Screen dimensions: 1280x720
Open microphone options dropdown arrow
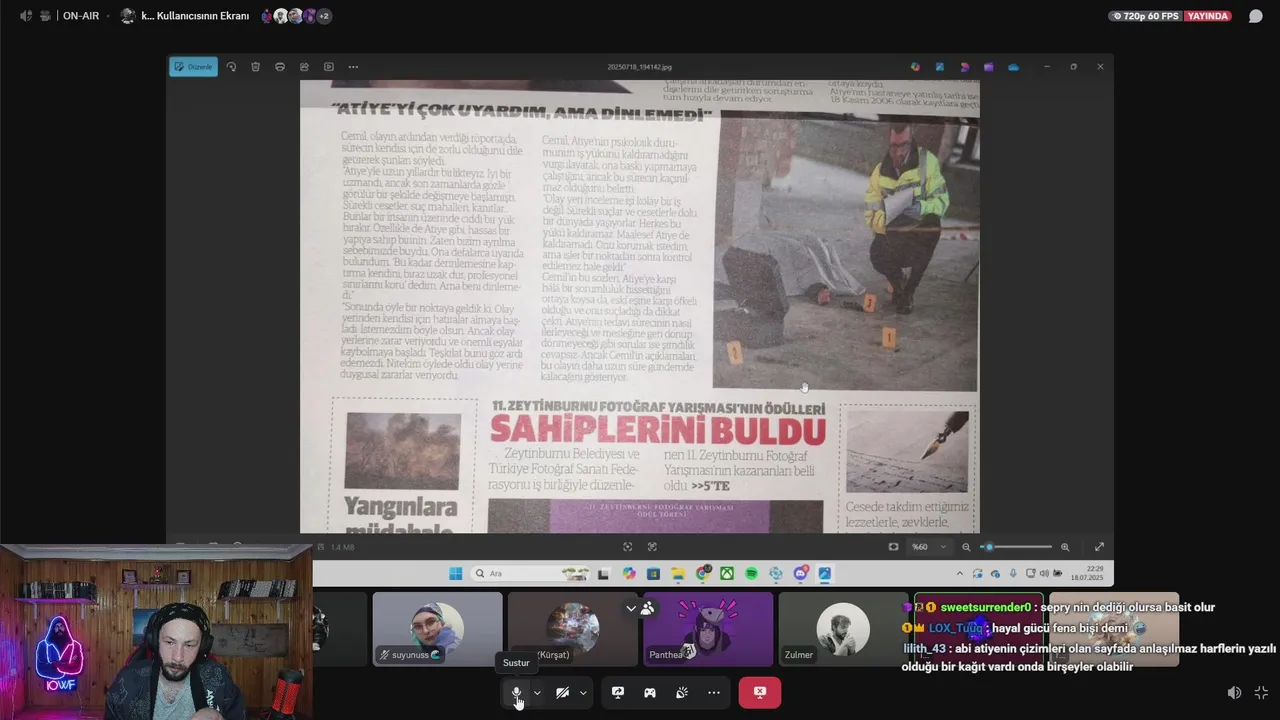[x=537, y=692]
